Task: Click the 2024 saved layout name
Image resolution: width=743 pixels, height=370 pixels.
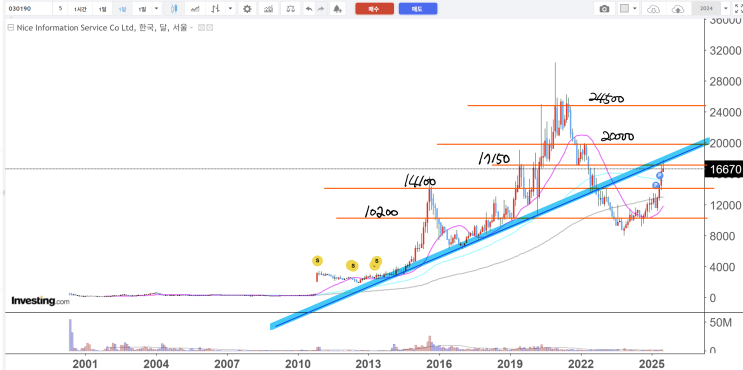Action: pos(706,9)
